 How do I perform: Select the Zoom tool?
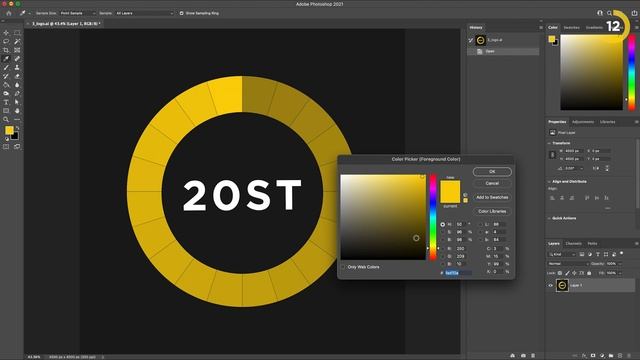point(6,120)
